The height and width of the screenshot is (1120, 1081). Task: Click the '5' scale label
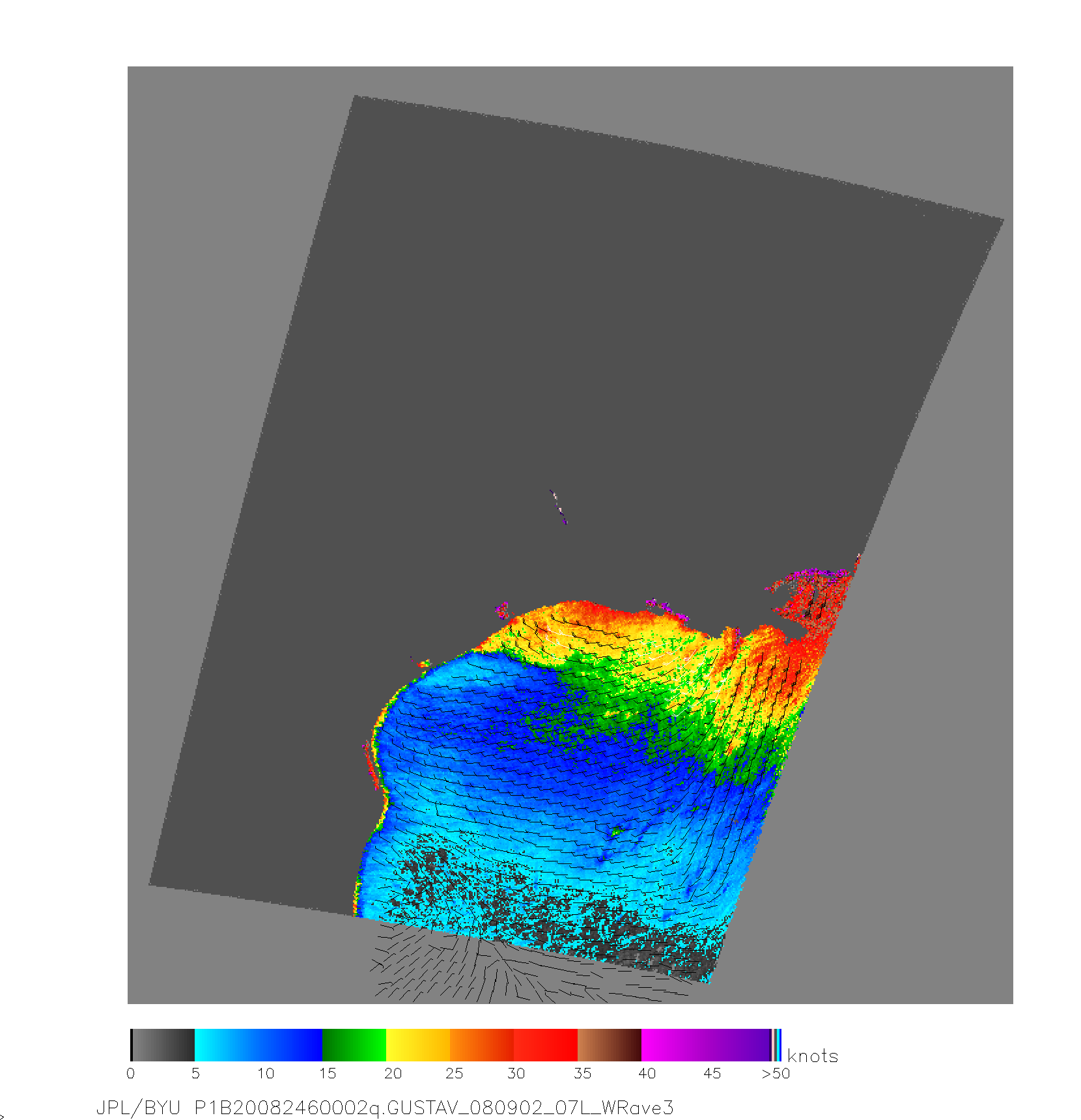pos(195,1074)
